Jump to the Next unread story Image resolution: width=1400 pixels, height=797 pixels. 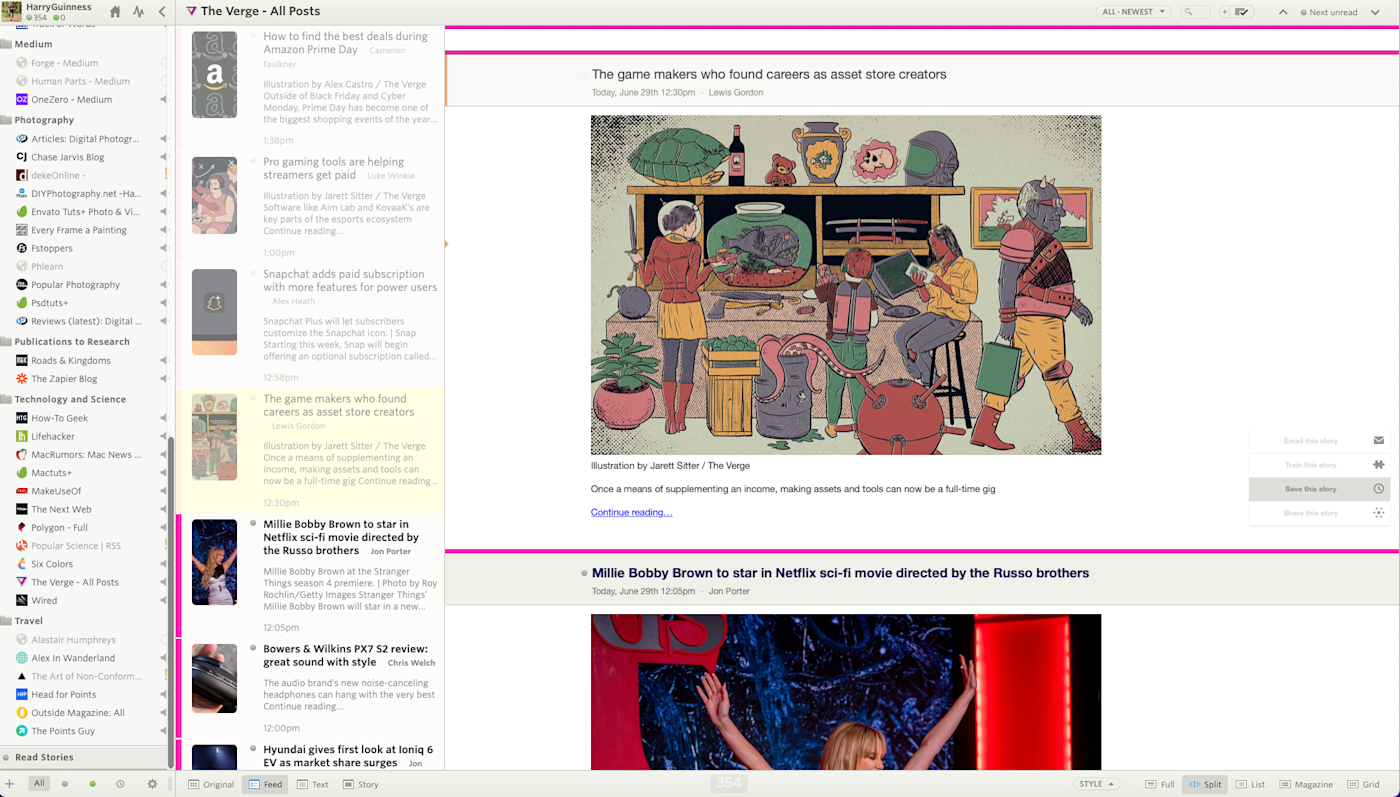coord(1329,12)
